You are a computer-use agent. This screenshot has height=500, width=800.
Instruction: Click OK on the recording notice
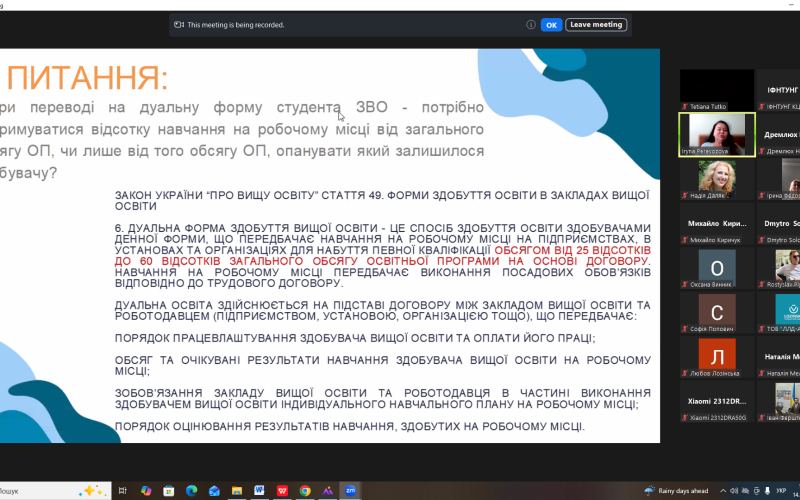pyautogui.click(x=551, y=25)
